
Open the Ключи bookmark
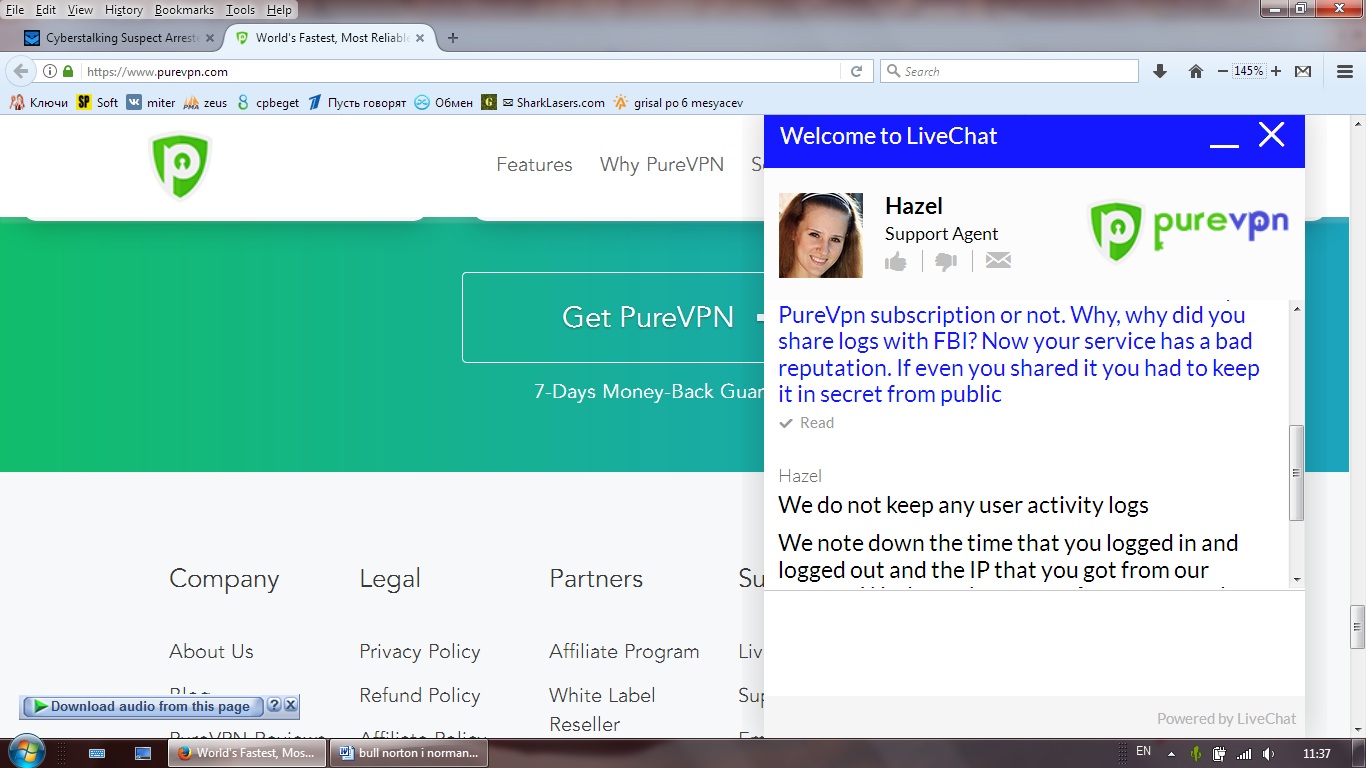pos(39,102)
